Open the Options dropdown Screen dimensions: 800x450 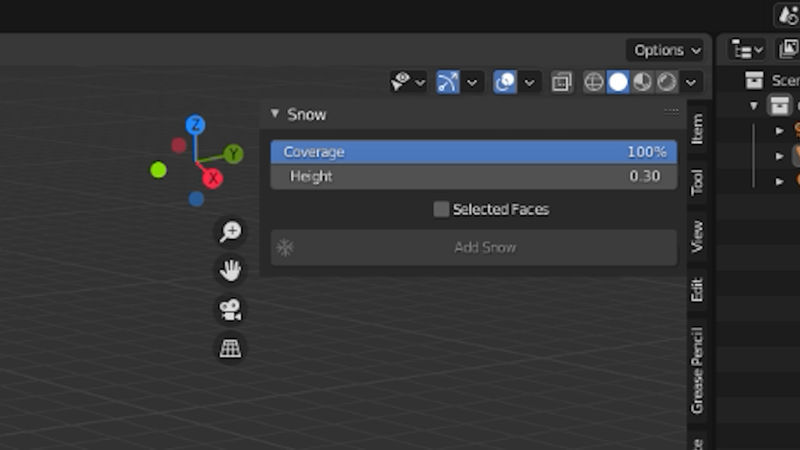[667, 50]
